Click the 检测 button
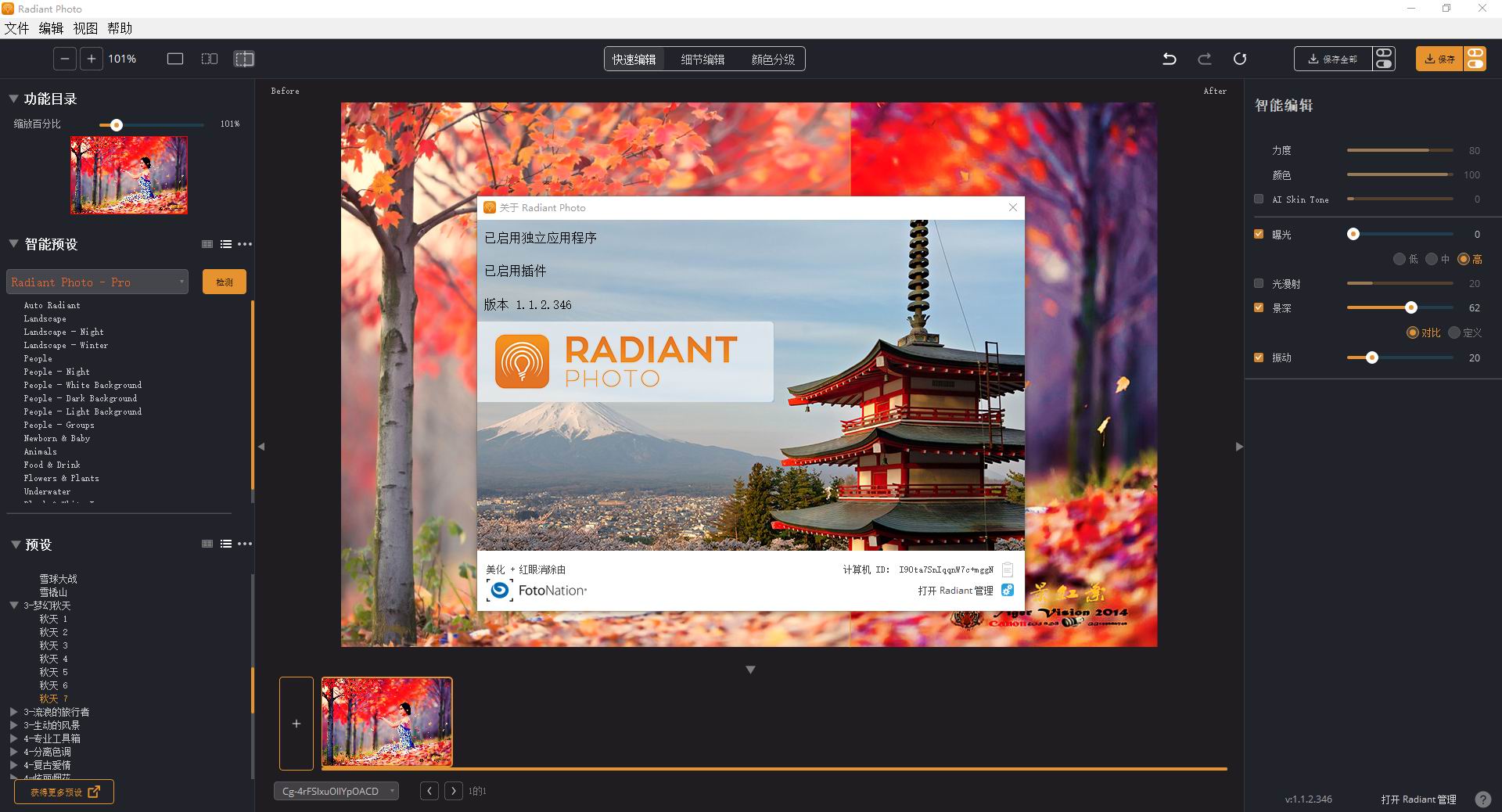 [225, 282]
